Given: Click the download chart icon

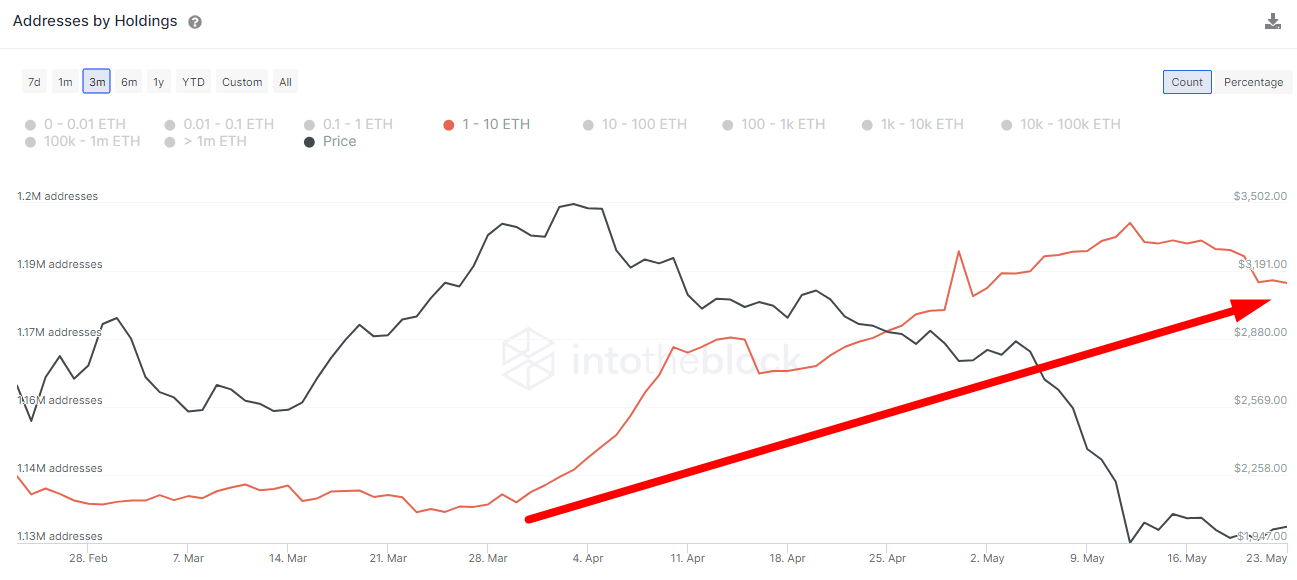Looking at the screenshot, I should click(x=1272, y=20).
